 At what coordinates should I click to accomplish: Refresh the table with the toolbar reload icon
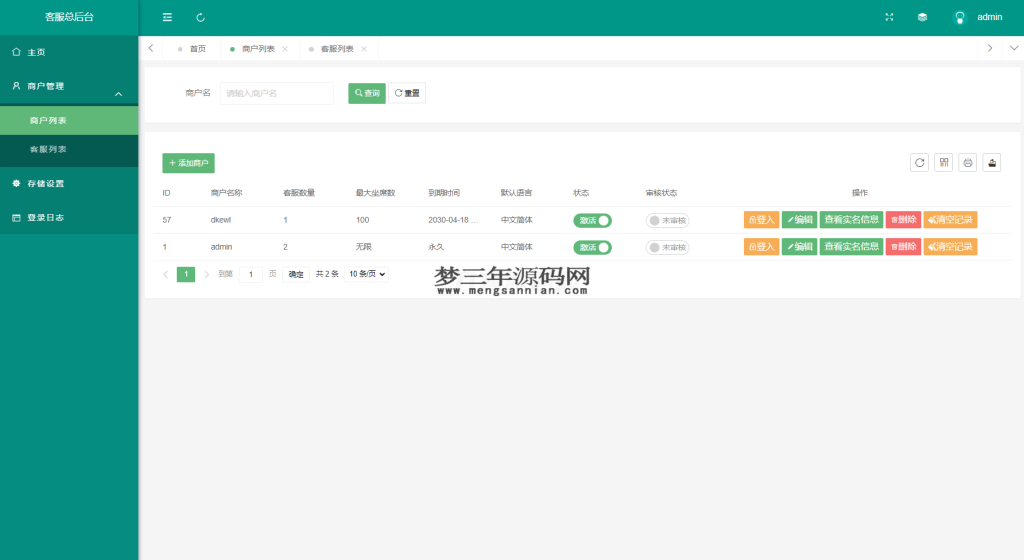point(920,163)
